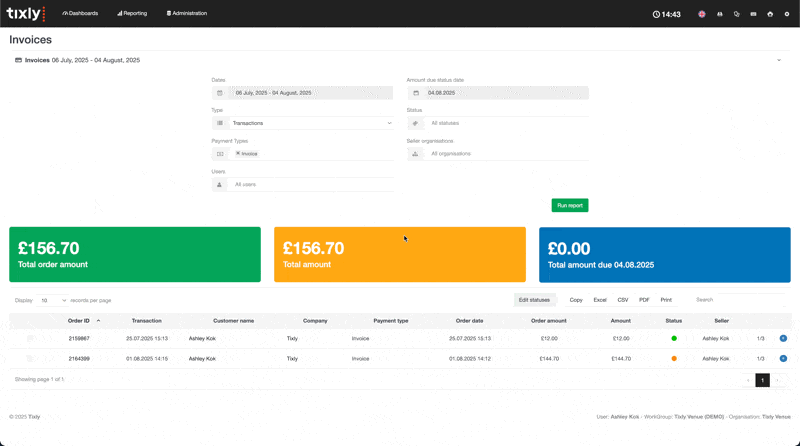This screenshot has height=446, width=800.
Task: Sort by Seller column header
Action: (x=721, y=321)
